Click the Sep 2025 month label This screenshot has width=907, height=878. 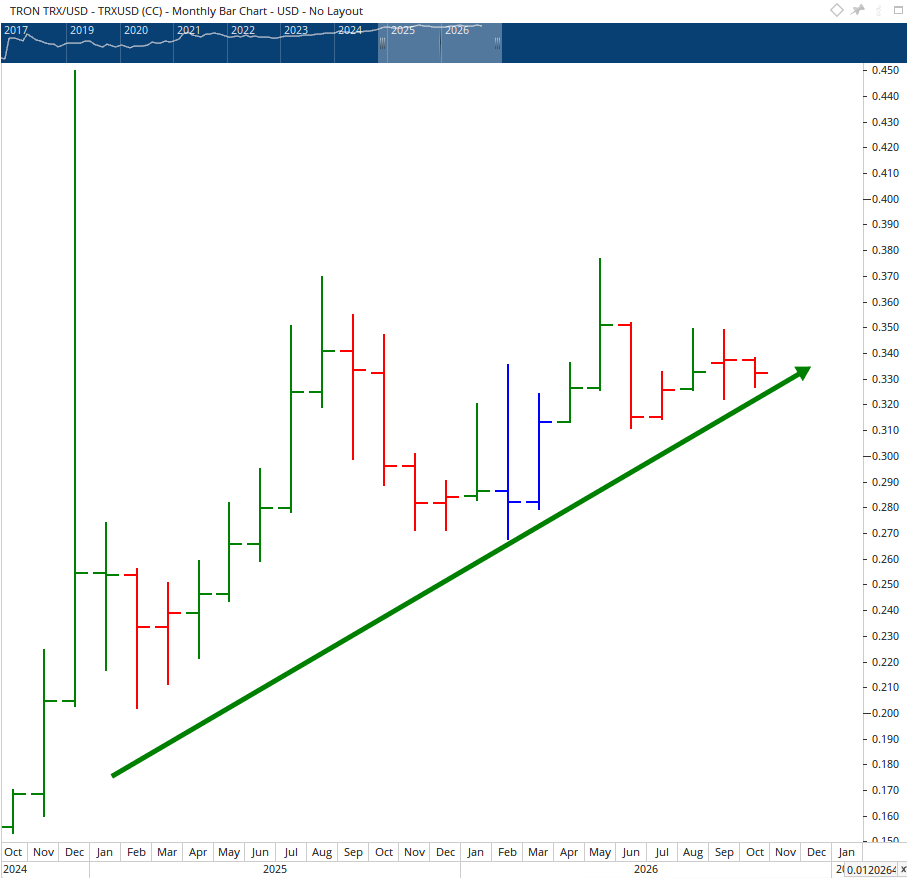353,852
